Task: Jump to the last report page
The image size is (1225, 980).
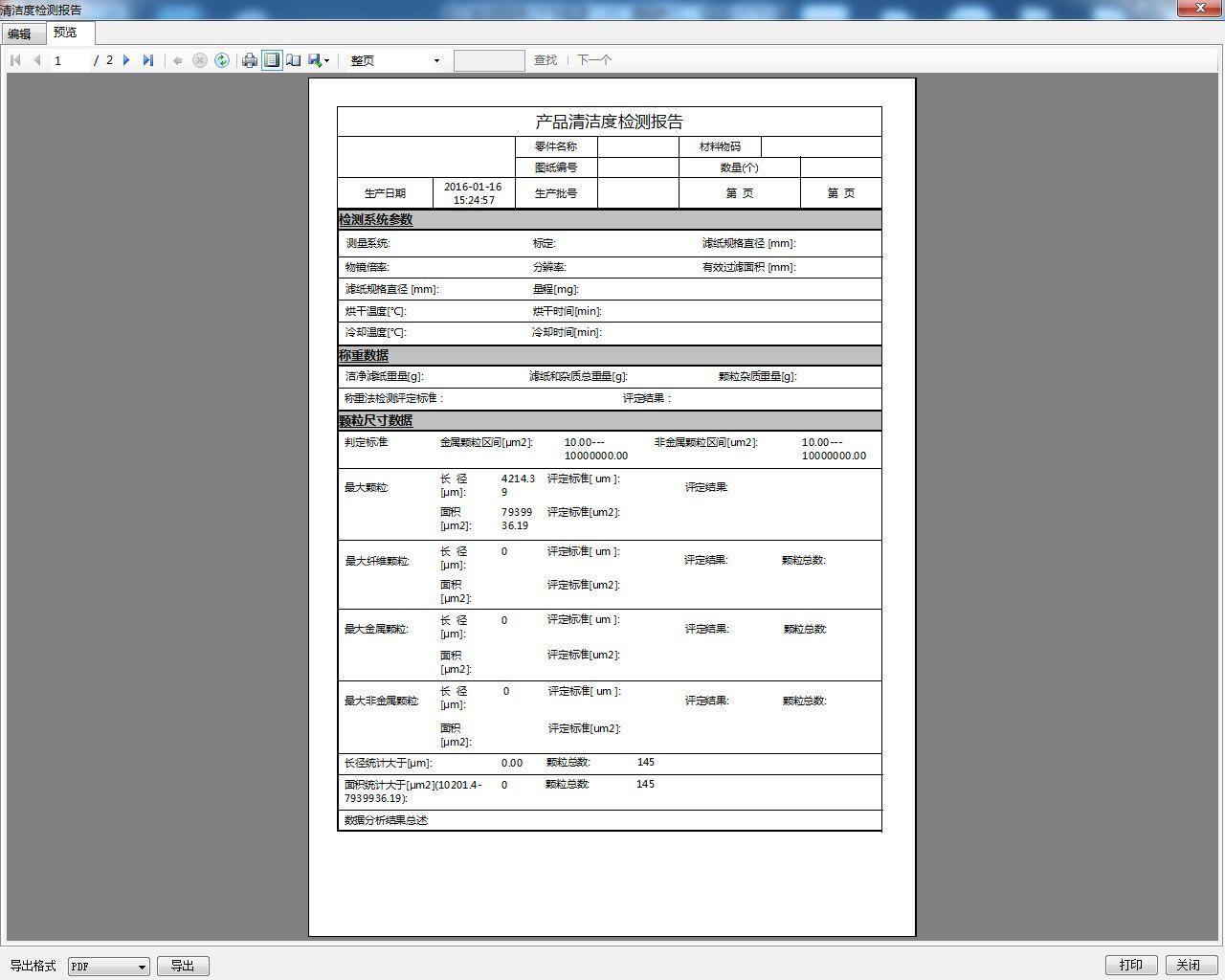Action: click(148, 60)
